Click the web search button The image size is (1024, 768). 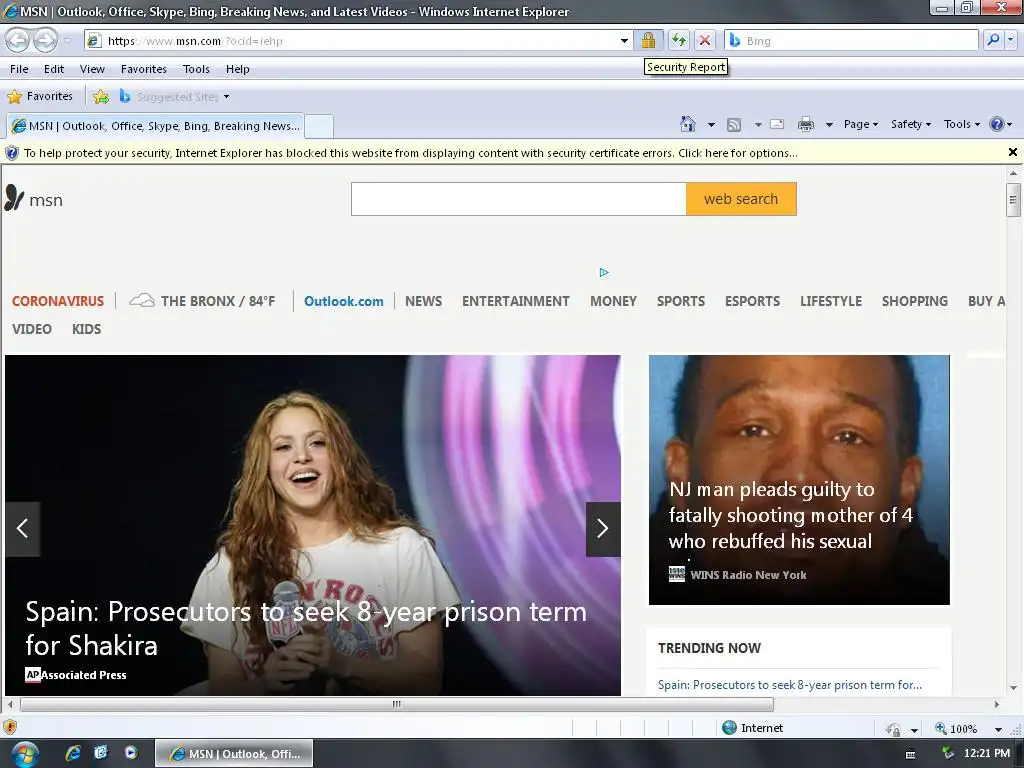coord(741,199)
